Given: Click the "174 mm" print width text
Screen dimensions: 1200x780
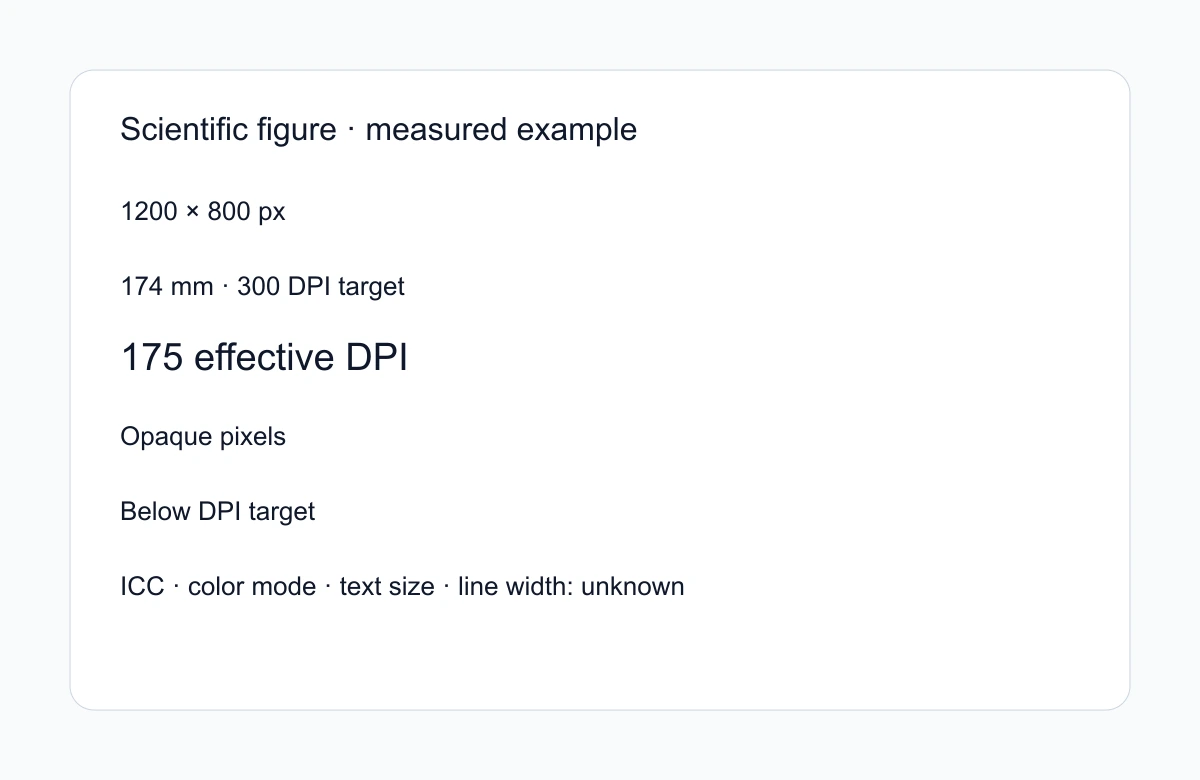Looking at the screenshot, I should pyautogui.click(x=167, y=287).
